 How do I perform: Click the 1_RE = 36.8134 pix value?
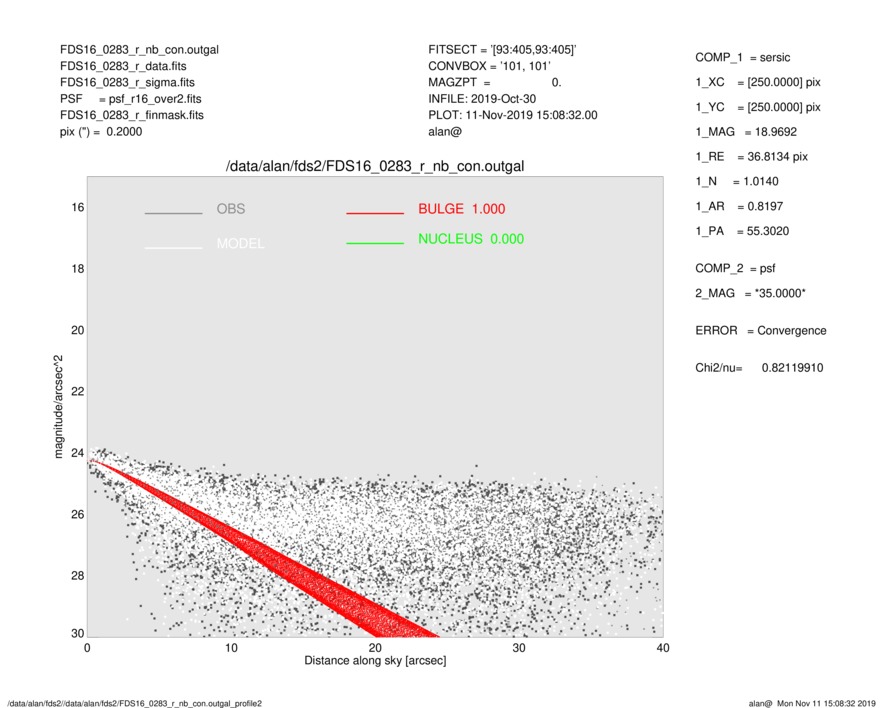tap(751, 157)
